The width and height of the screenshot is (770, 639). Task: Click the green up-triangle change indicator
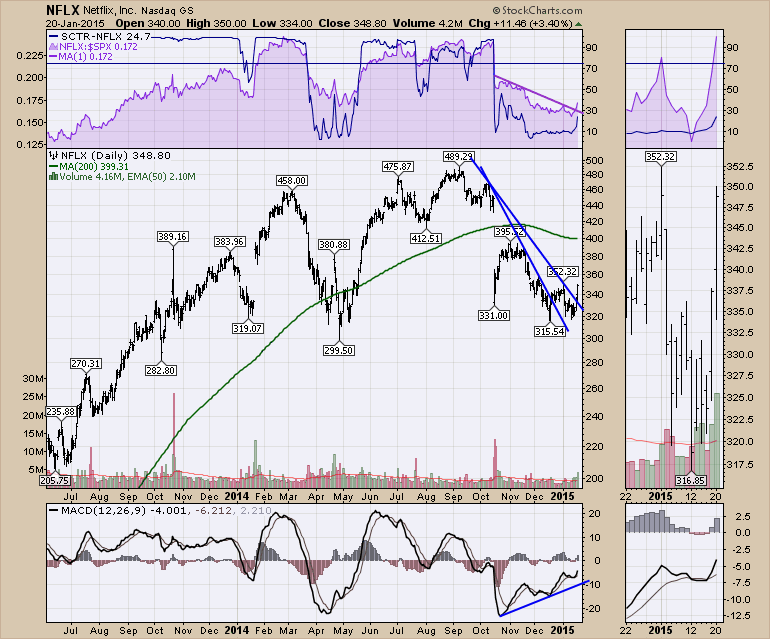tap(578, 24)
